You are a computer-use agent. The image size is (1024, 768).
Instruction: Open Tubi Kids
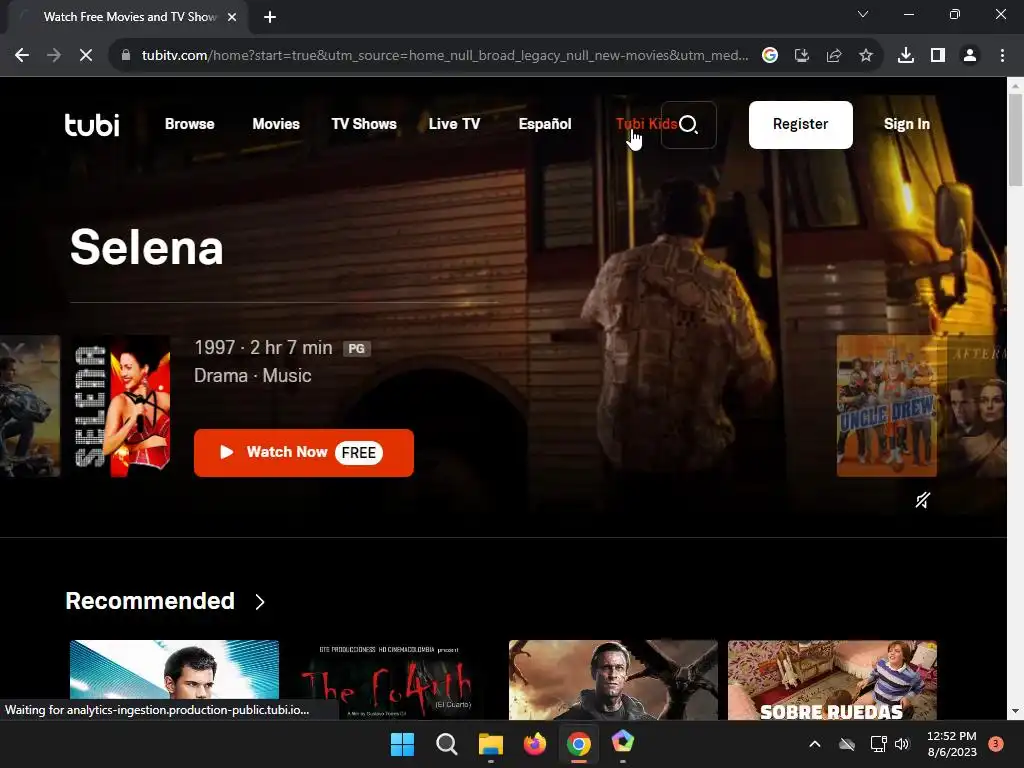pos(645,124)
